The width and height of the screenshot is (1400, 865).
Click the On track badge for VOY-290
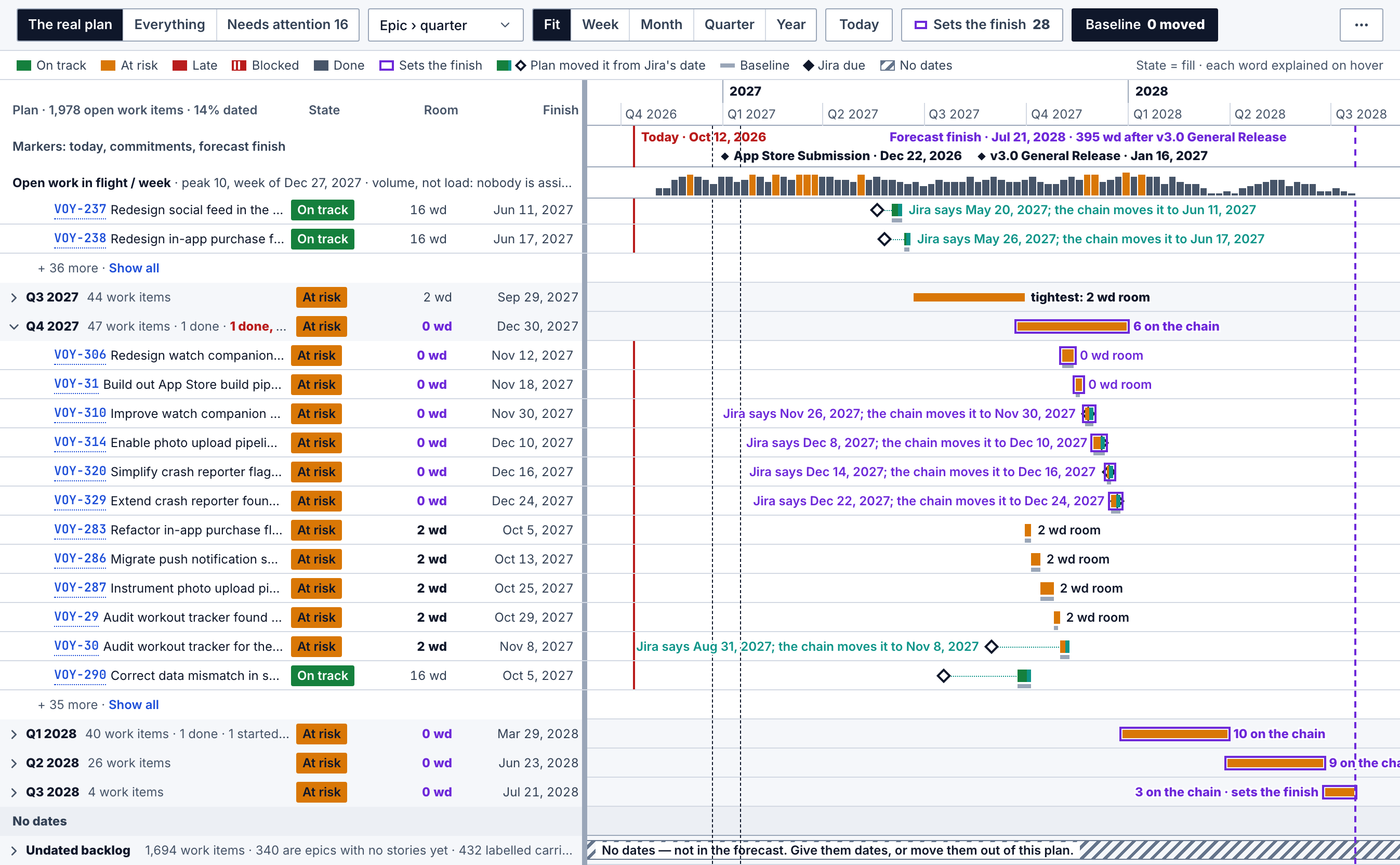(x=323, y=676)
